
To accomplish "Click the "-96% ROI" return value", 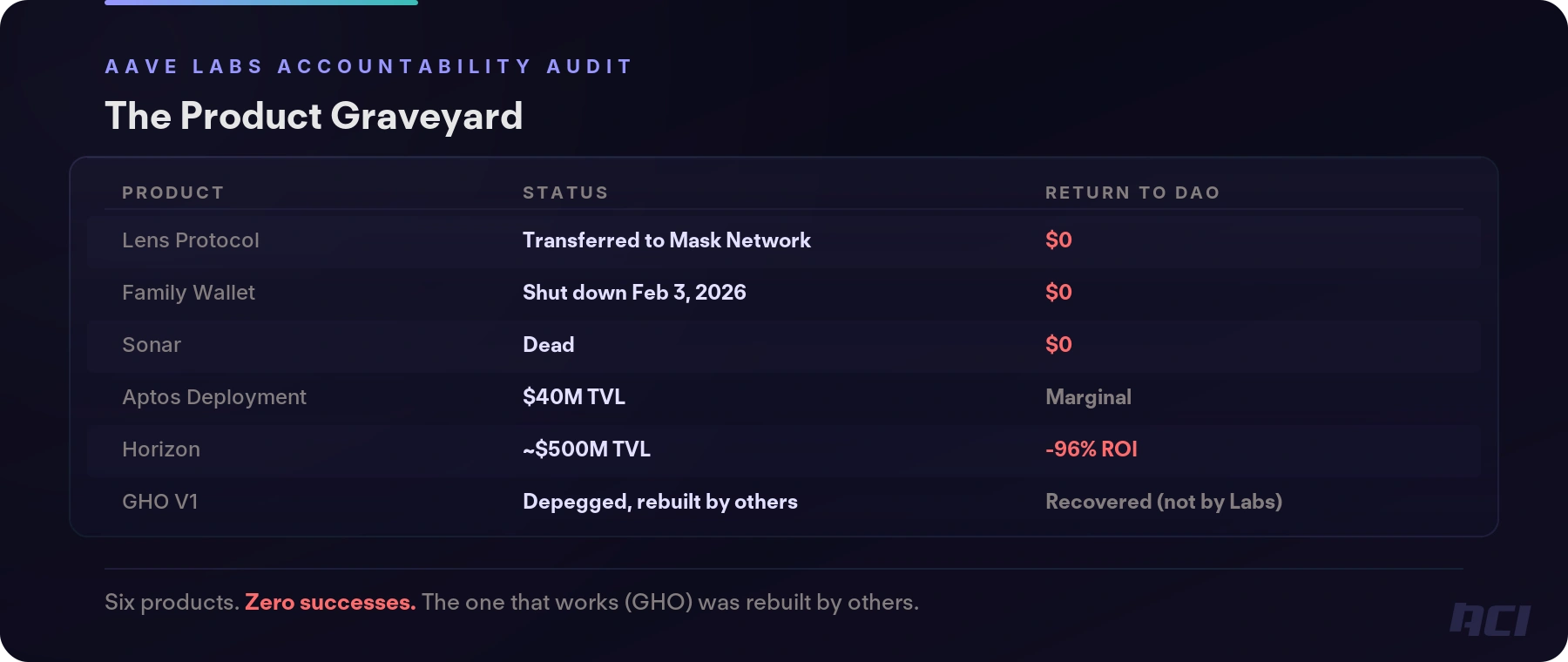I will coord(1092,449).
